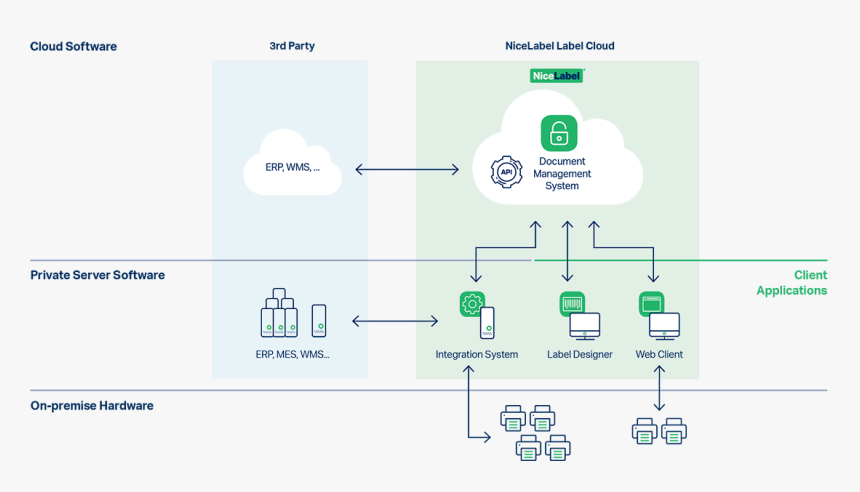The height and width of the screenshot is (492, 860).
Task: Click the ERP, MES, WMS... label
Action: (x=292, y=354)
